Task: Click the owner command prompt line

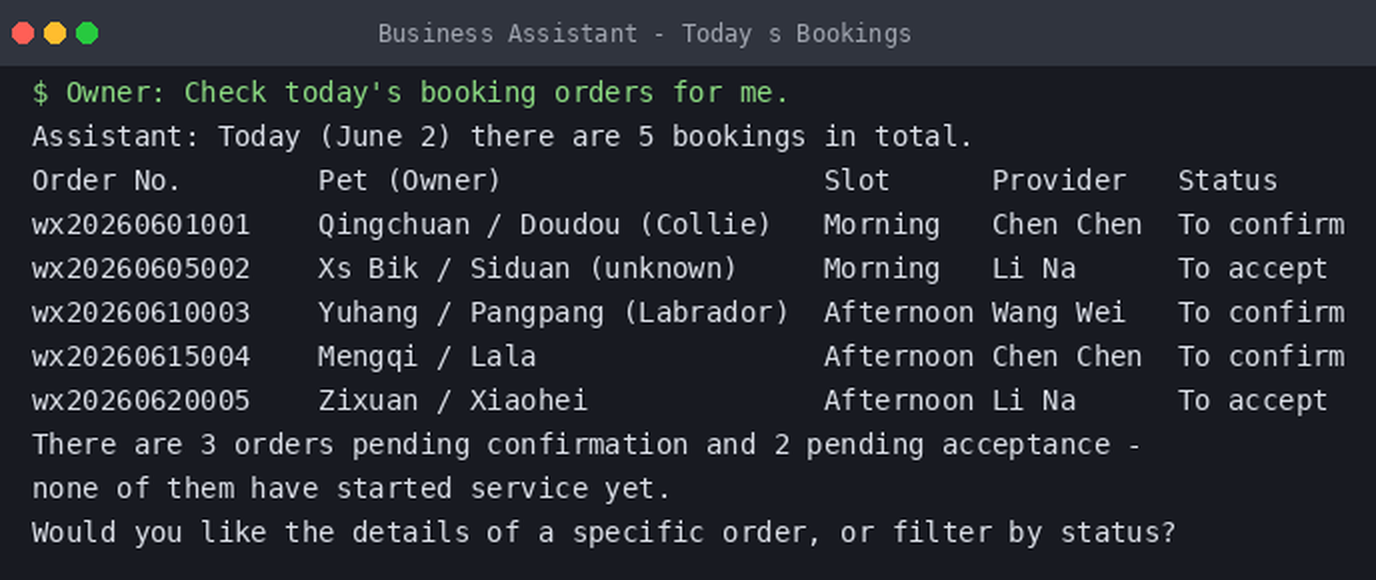Action: coord(411,93)
